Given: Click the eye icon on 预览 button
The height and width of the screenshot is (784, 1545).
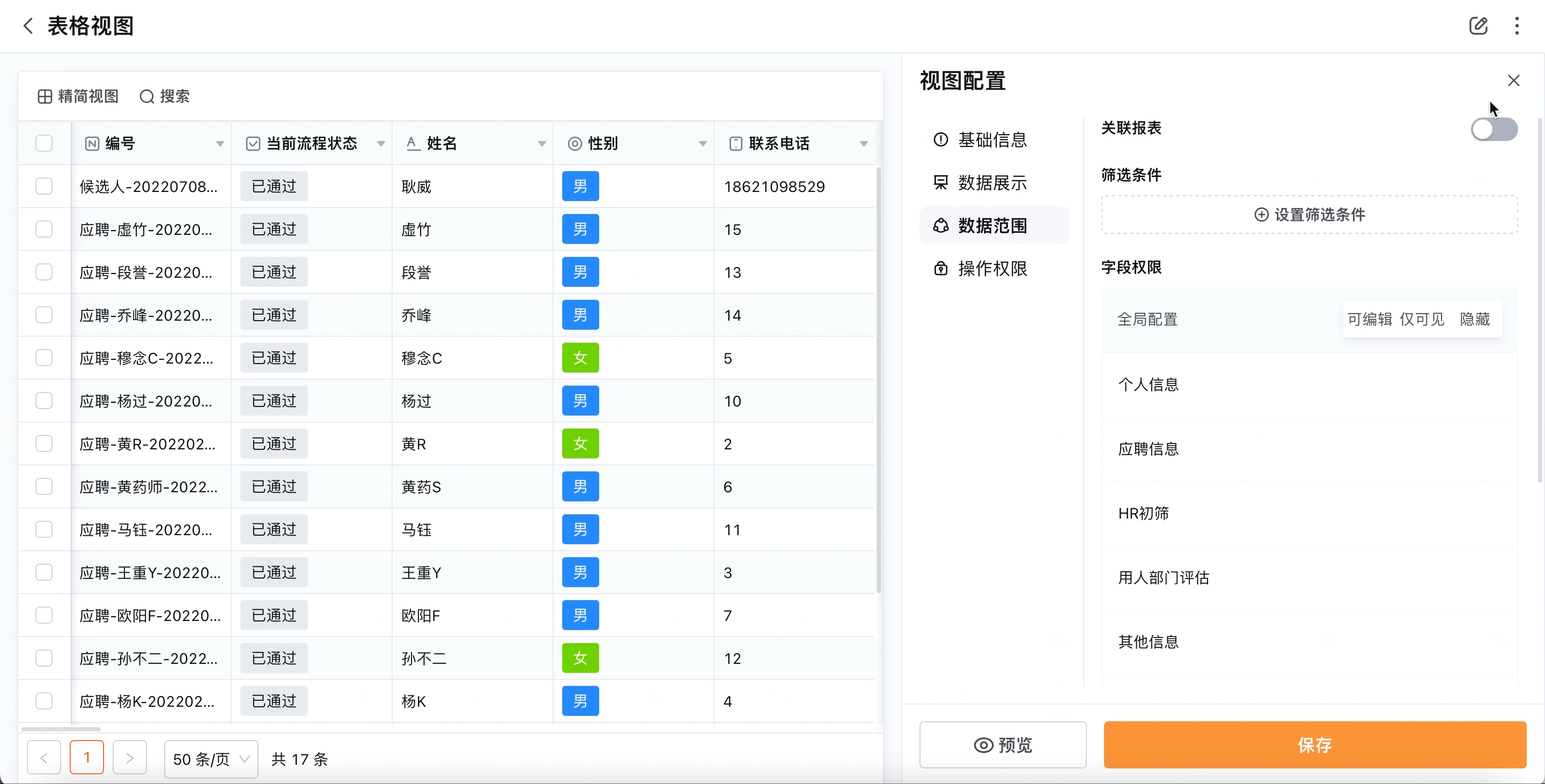Looking at the screenshot, I should click(984, 745).
